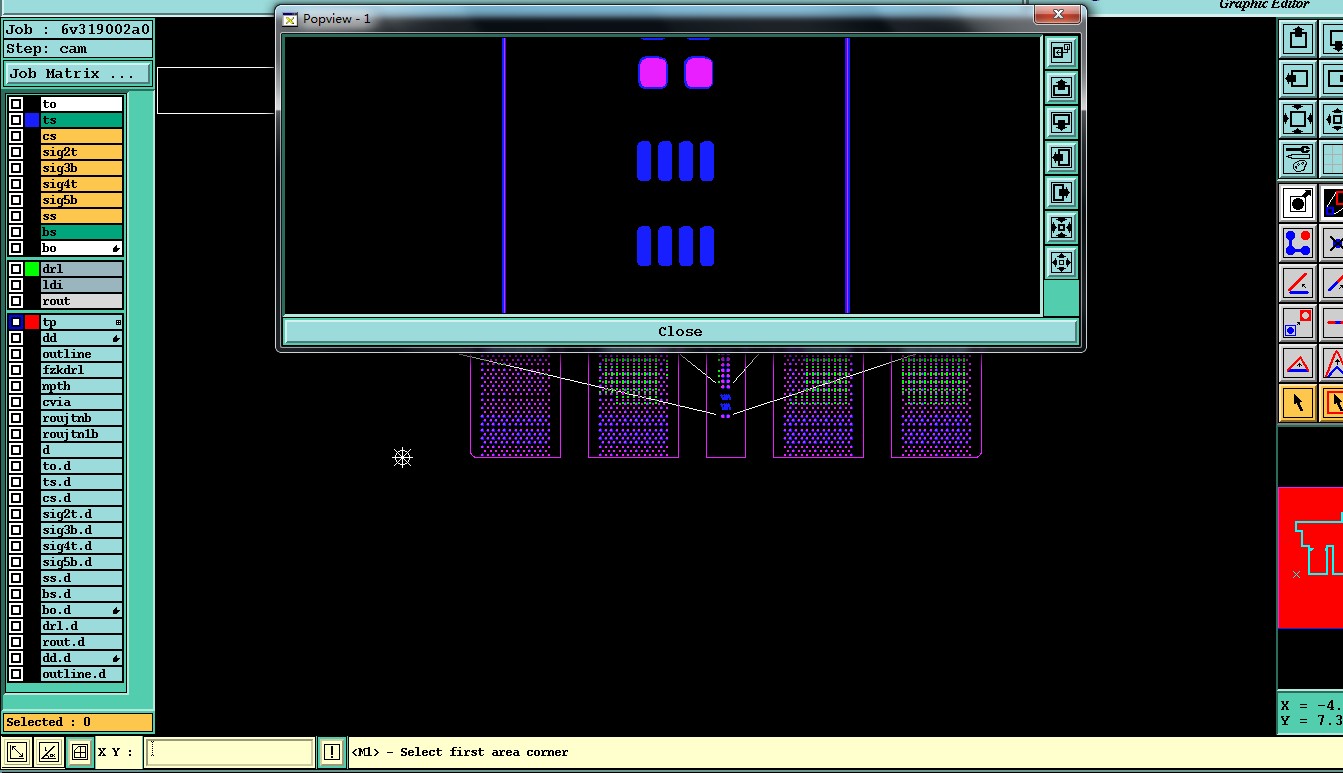Screen dimensions: 1343x773
Task: Select the sig5b layer row
Action: tap(82, 200)
